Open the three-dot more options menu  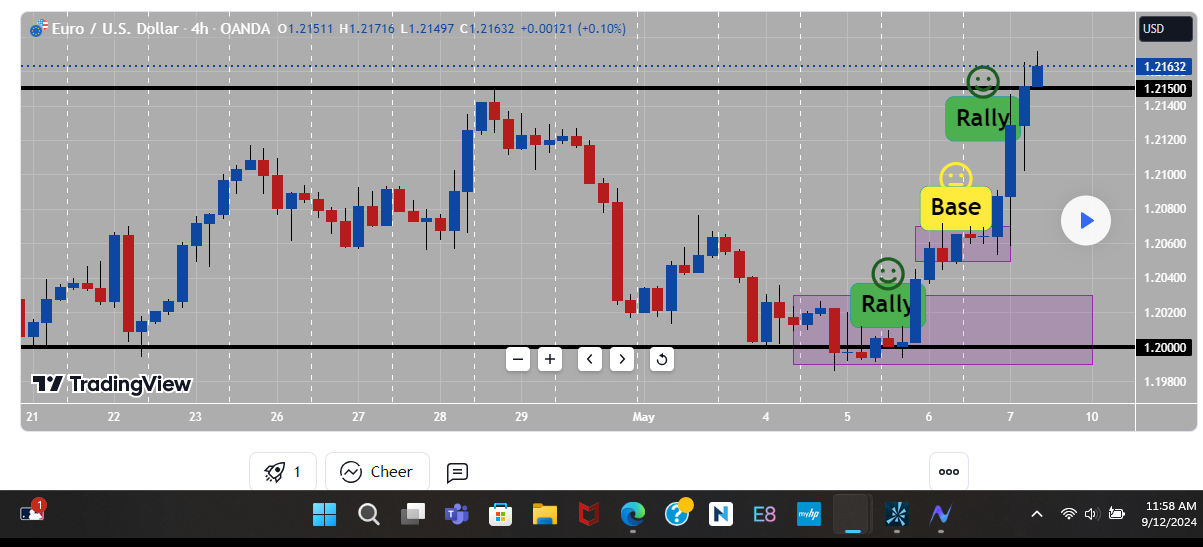[948, 472]
